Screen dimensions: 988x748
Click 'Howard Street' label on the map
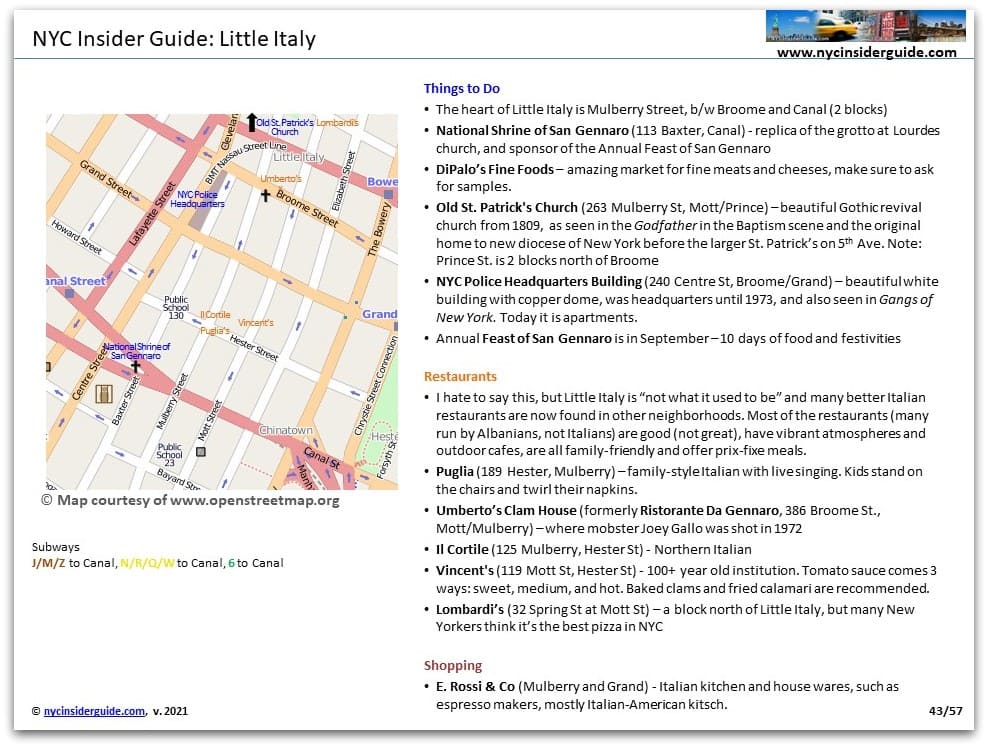coord(76,237)
